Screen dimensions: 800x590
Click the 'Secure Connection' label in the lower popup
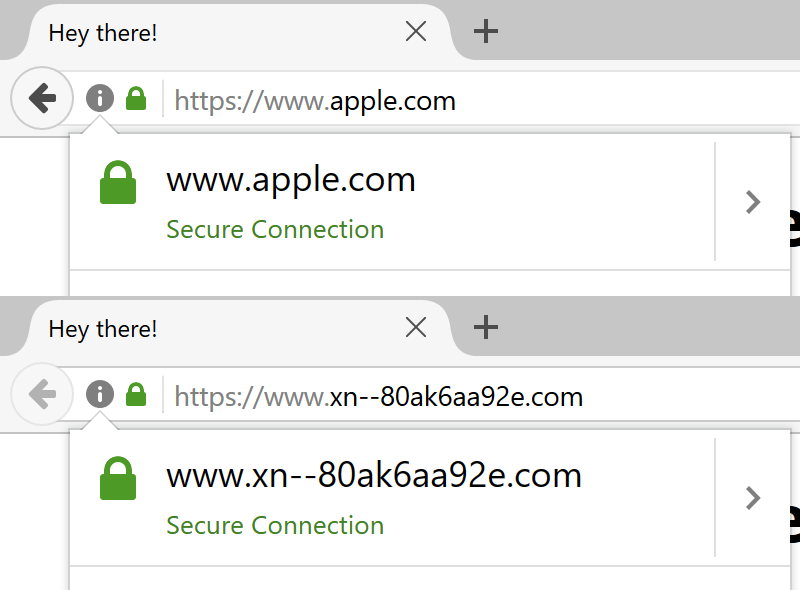(x=275, y=525)
